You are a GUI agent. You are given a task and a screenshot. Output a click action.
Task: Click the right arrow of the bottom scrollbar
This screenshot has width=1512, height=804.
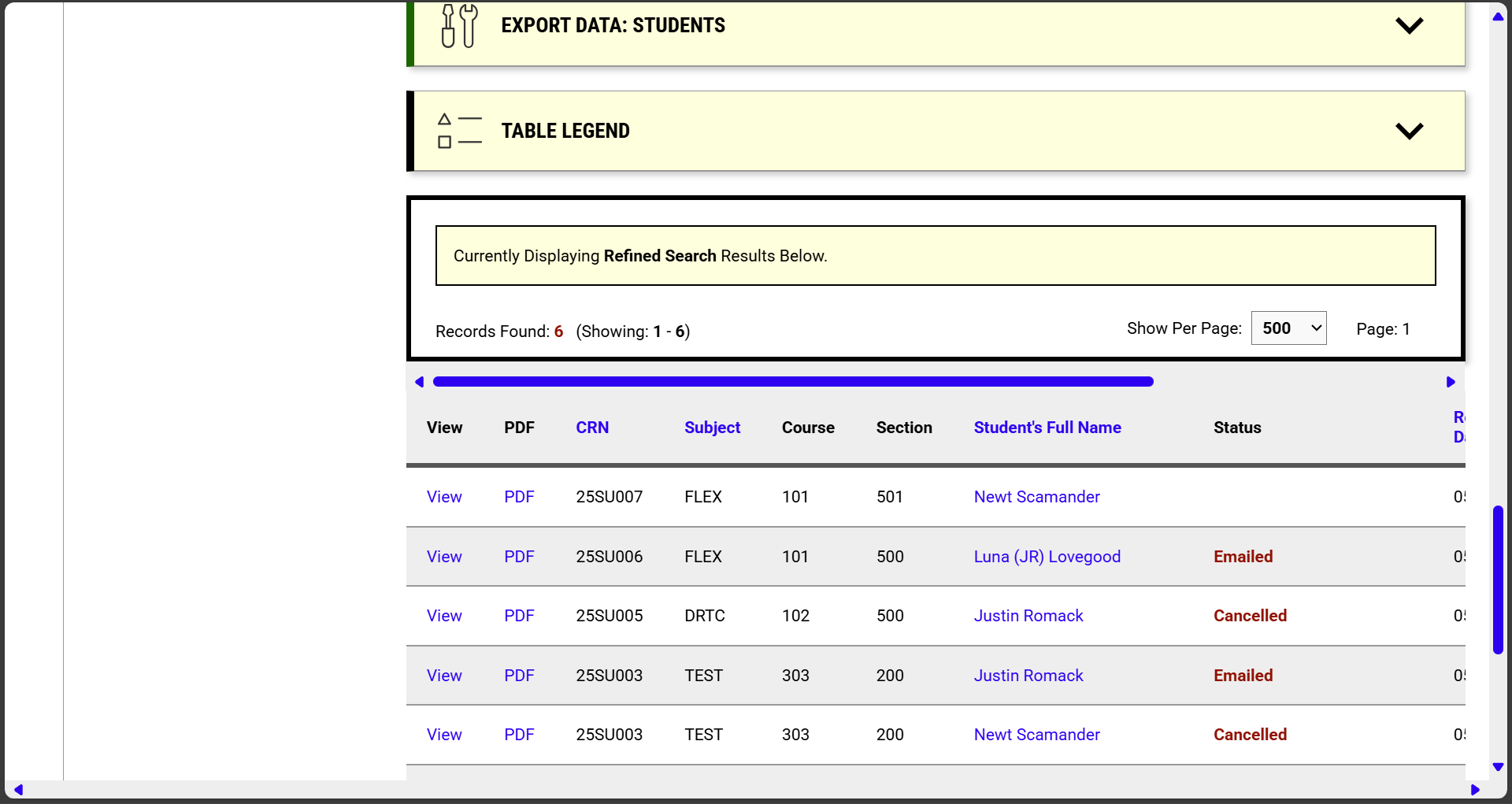pos(1476,790)
